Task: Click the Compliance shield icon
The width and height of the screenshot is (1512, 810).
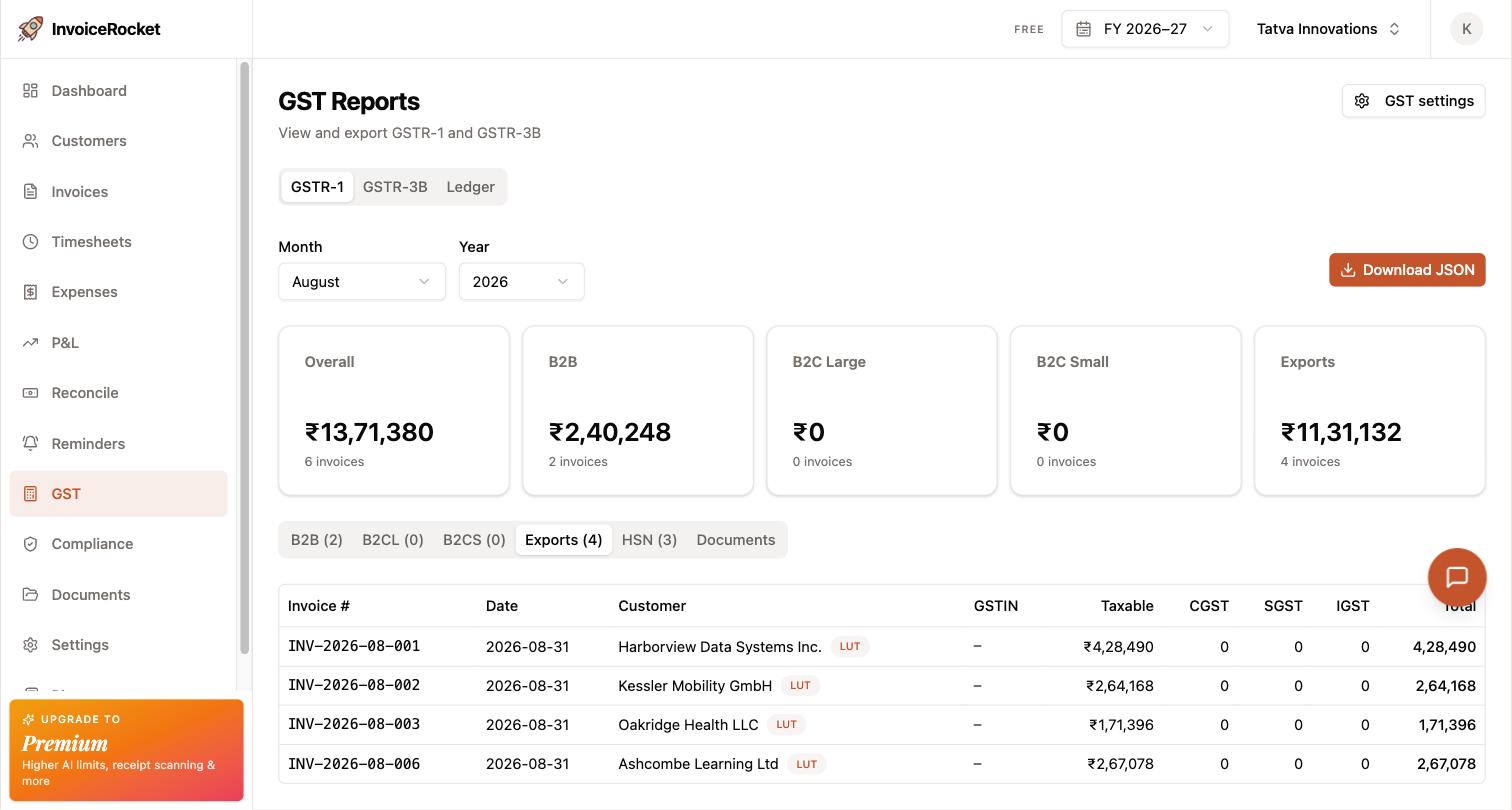Action: (31, 544)
